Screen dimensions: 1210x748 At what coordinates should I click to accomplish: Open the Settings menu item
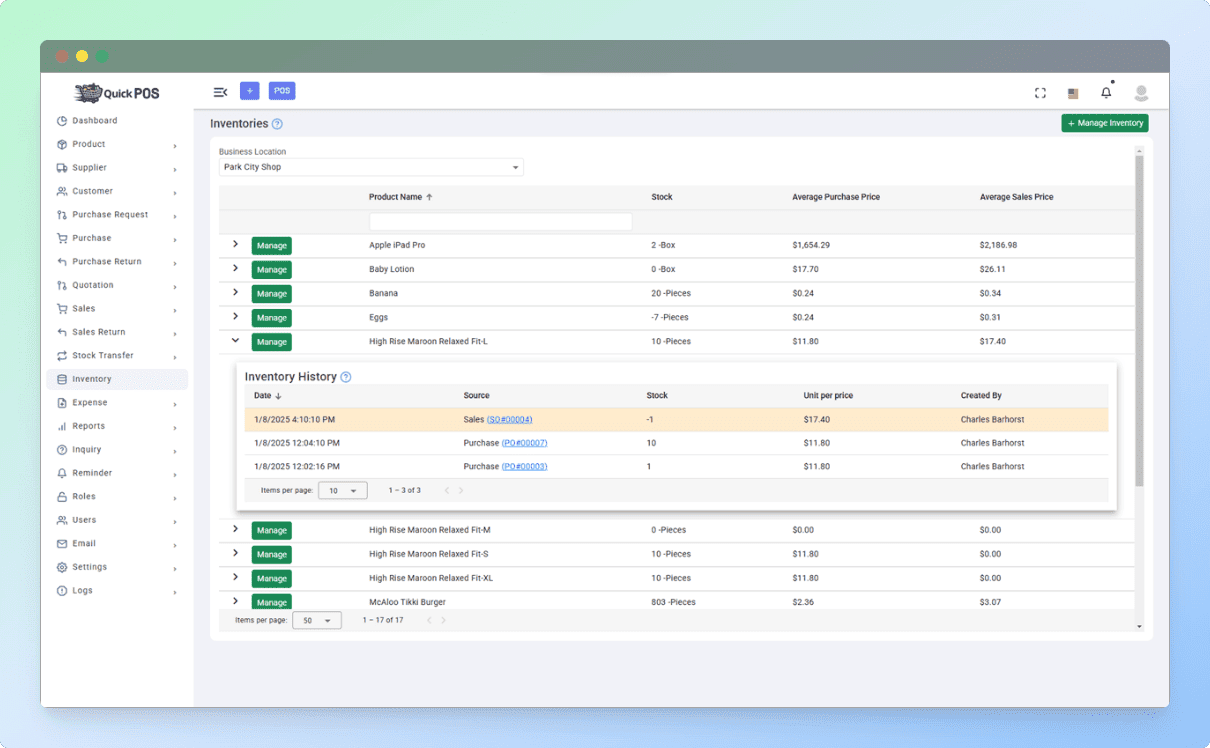117,567
